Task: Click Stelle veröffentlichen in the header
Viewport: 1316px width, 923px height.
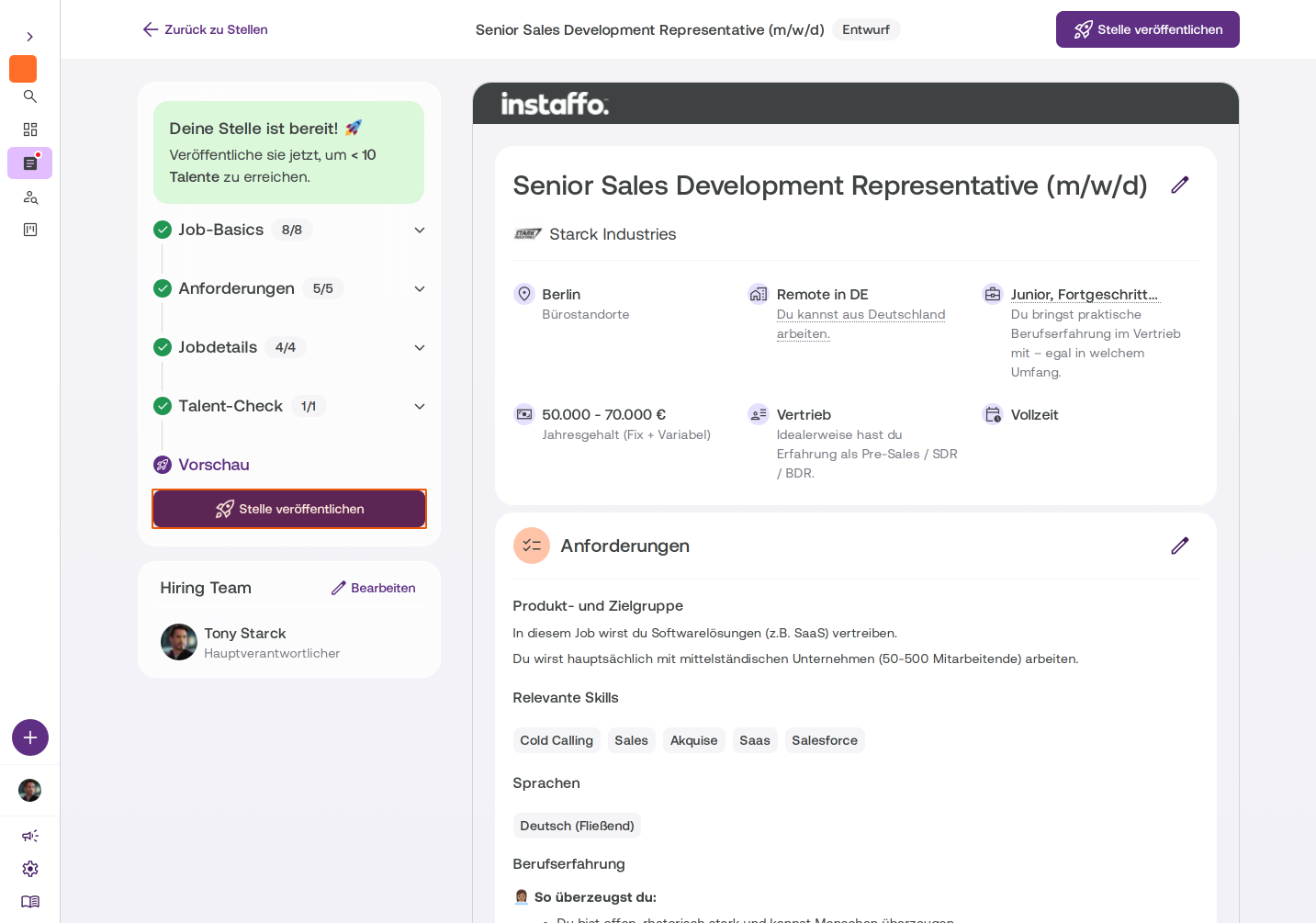Action: pyautogui.click(x=1148, y=29)
